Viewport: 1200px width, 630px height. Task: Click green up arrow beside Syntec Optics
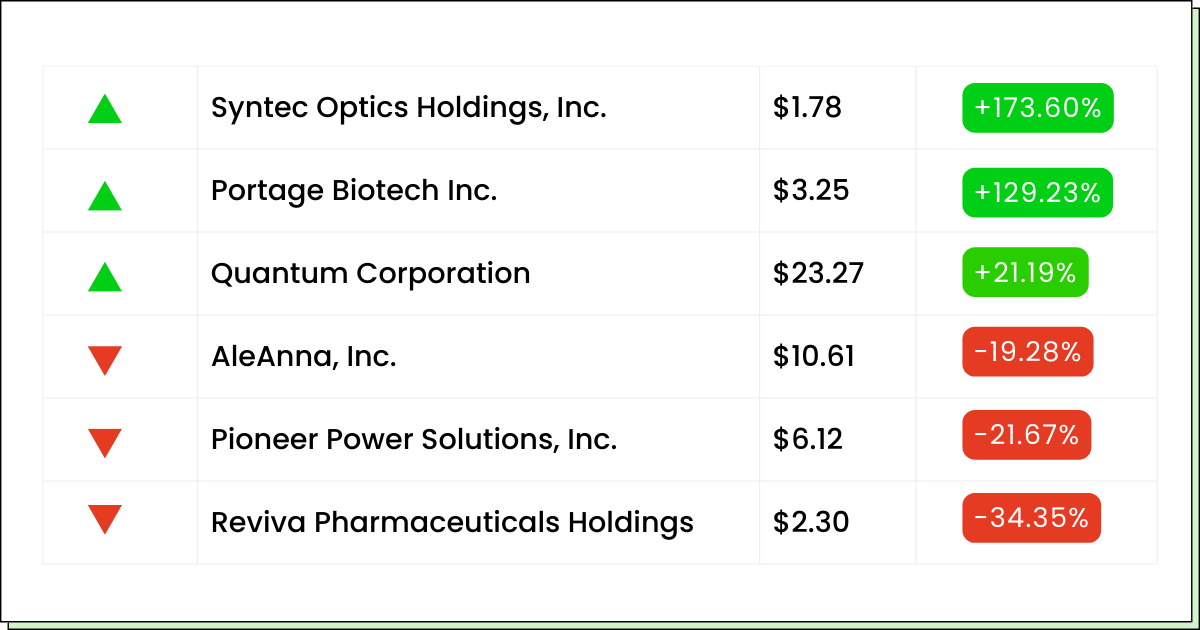(105, 109)
